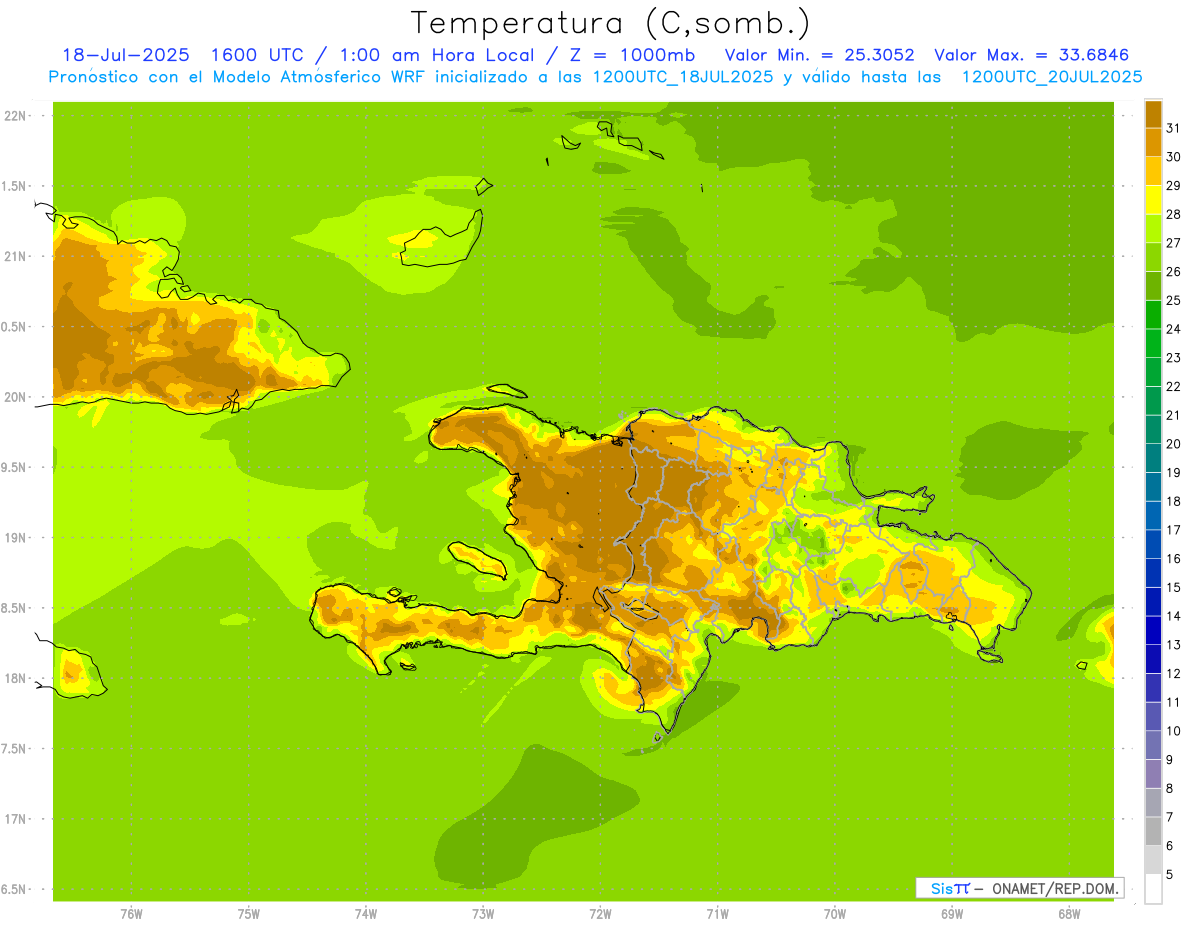This screenshot has height=927, width=1200.
Task: Click the 'Valor Max. = 33.6846' value
Action: tap(1032, 55)
